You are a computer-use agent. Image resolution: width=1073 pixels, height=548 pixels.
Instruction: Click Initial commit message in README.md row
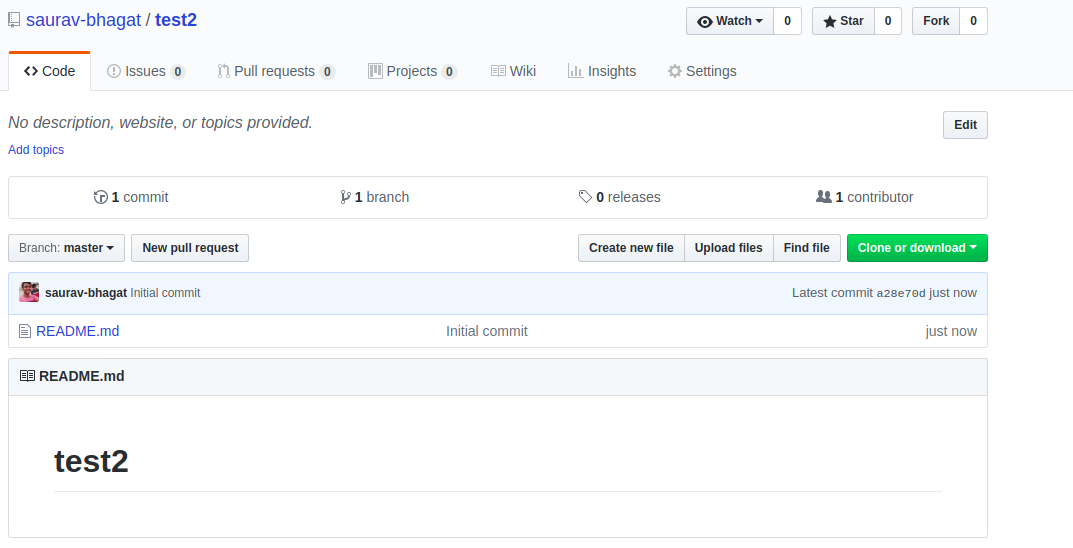(x=487, y=331)
